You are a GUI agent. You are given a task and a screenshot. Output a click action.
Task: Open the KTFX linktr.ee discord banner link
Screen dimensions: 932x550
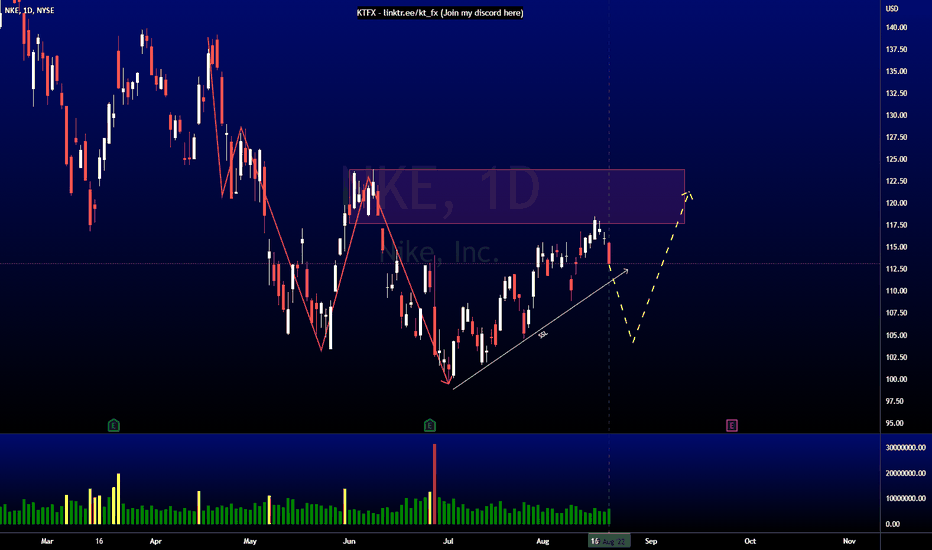(440, 12)
